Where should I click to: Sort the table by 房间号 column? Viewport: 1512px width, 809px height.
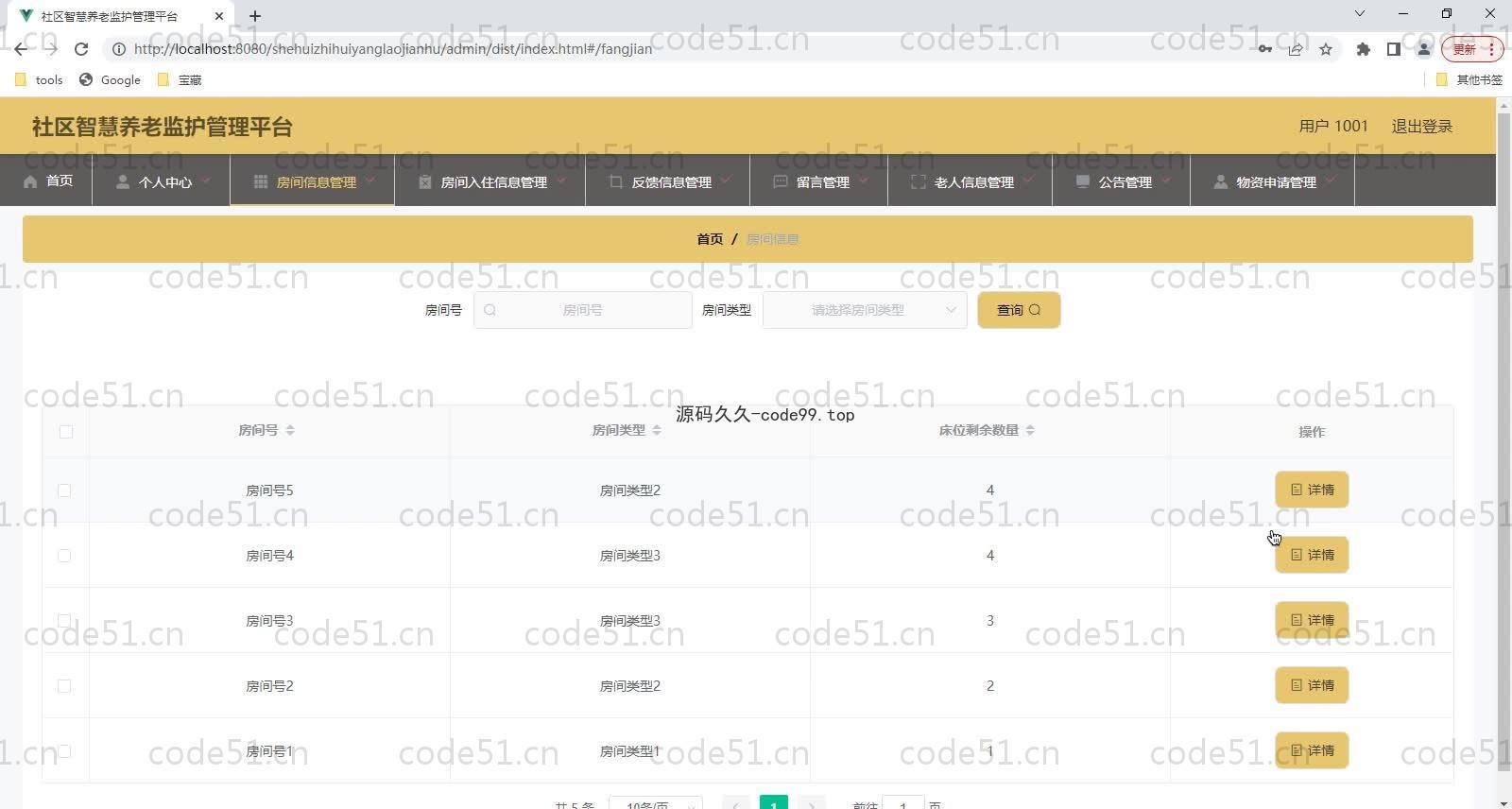click(290, 430)
